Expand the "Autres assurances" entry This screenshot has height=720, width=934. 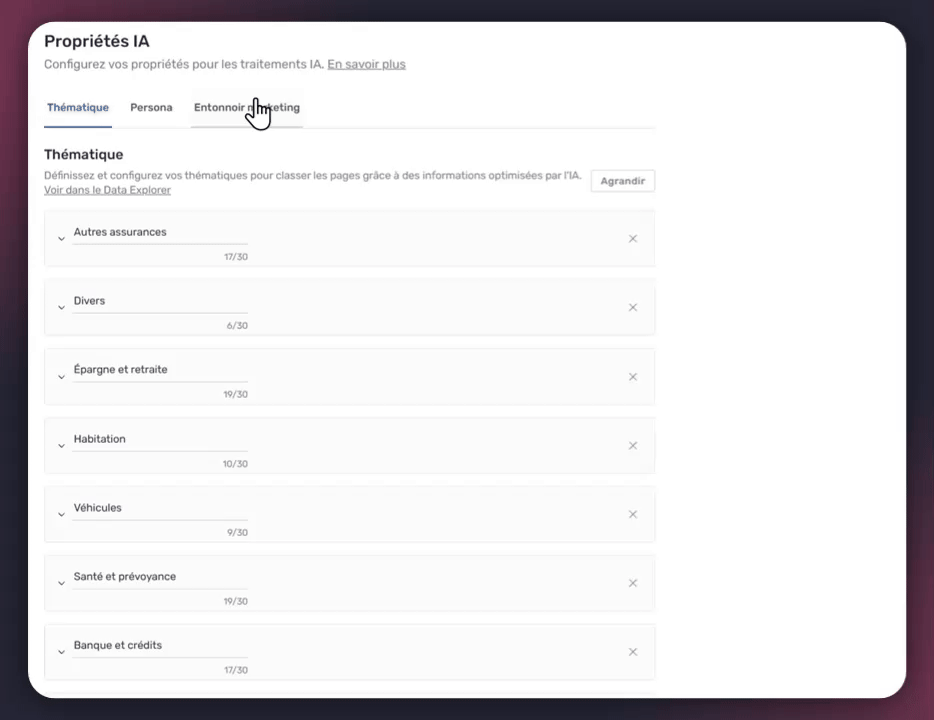click(61, 239)
